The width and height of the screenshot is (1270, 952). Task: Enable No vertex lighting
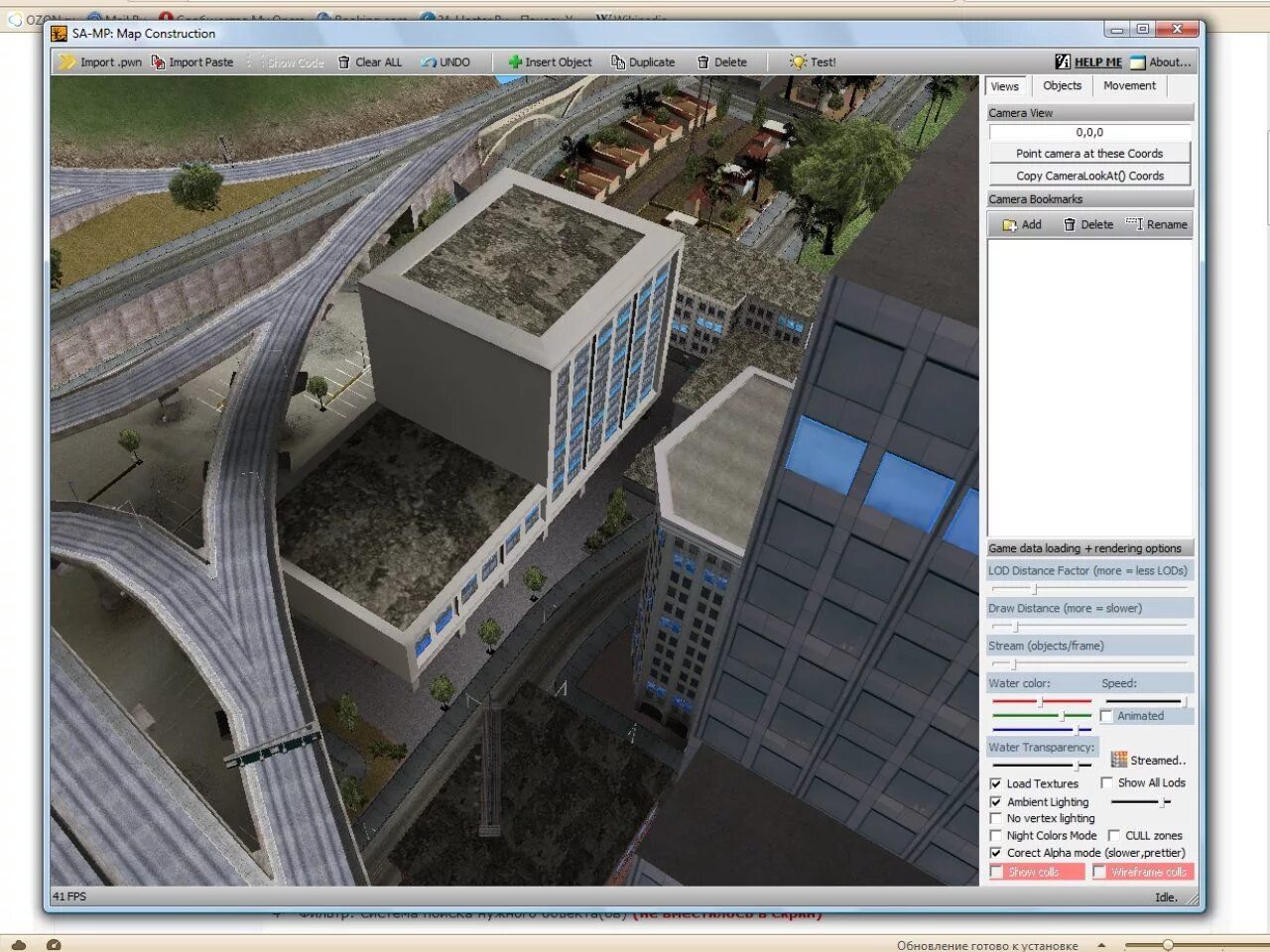pyautogui.click(x=996, y=818)
